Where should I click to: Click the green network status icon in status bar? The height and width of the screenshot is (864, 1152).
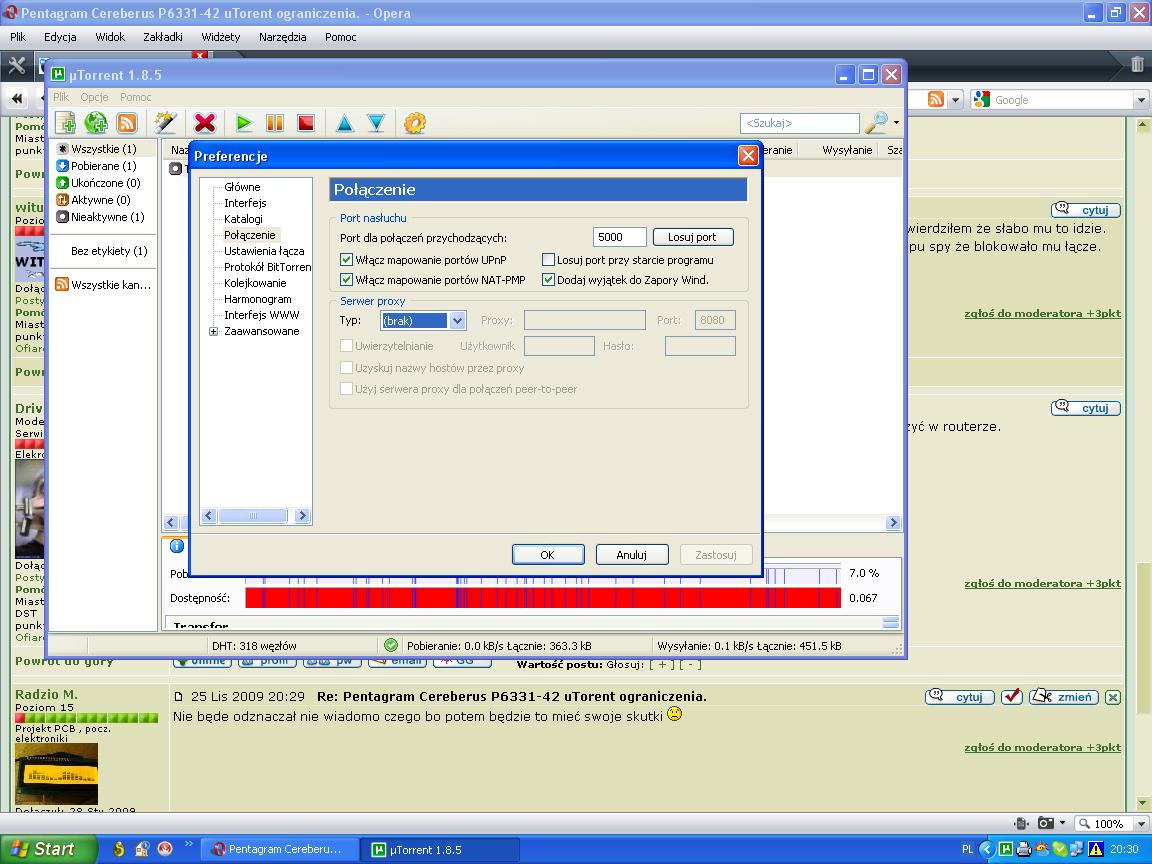[391, 645]
